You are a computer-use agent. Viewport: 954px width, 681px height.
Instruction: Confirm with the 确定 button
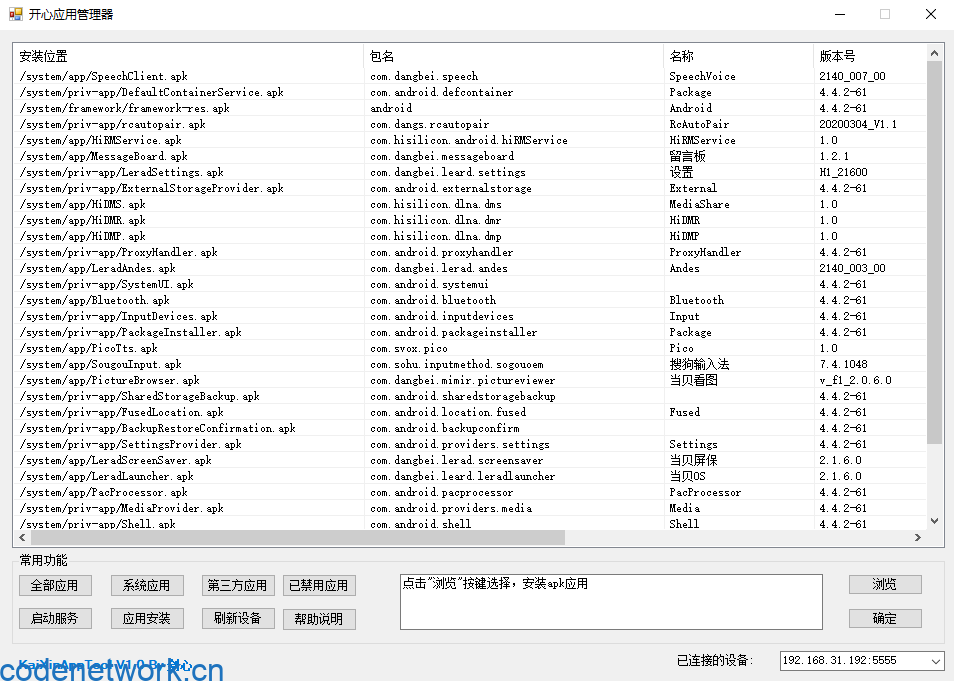(885, 618)
